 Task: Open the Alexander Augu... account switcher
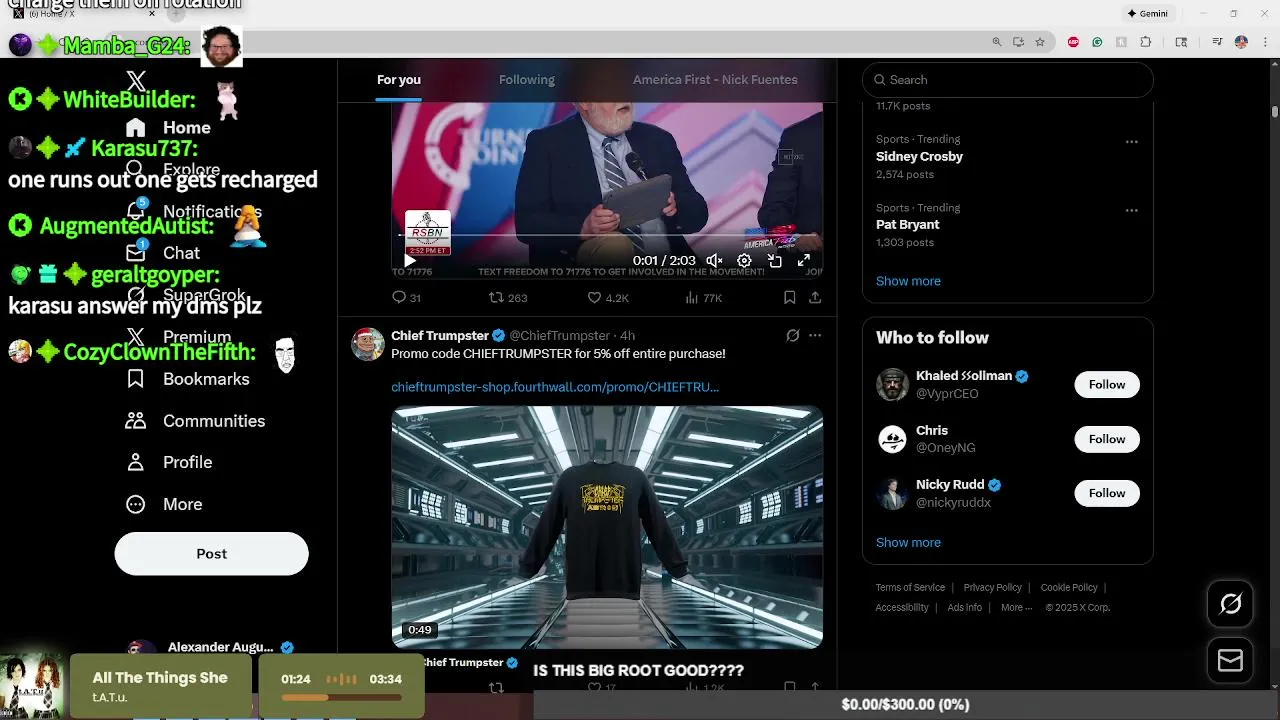pyautogui.click(x=211, y=648)
